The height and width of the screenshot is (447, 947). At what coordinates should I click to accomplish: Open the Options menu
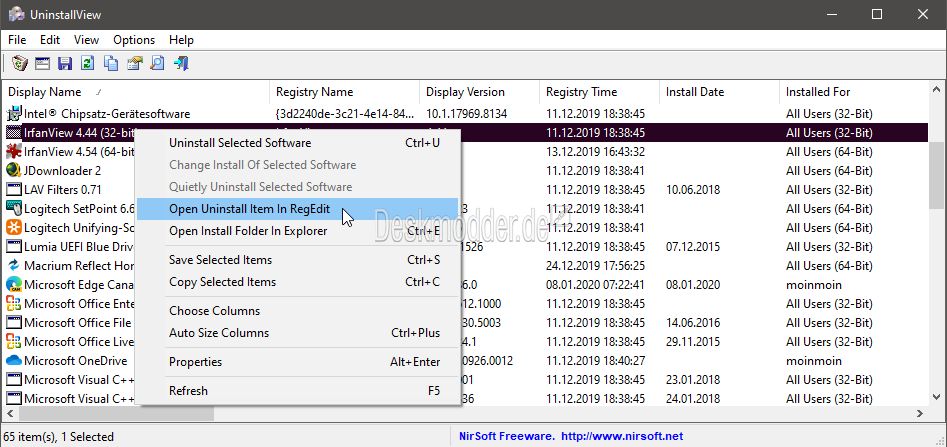point(134,40)
